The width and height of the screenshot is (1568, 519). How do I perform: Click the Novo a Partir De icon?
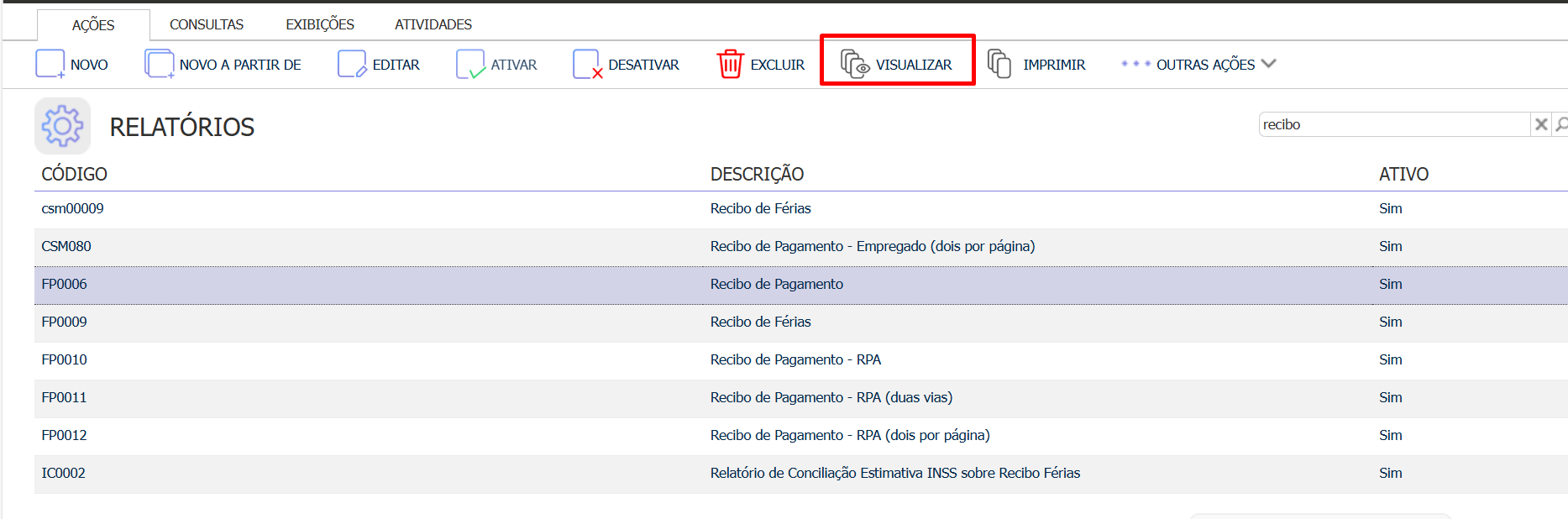click(159, 64)
